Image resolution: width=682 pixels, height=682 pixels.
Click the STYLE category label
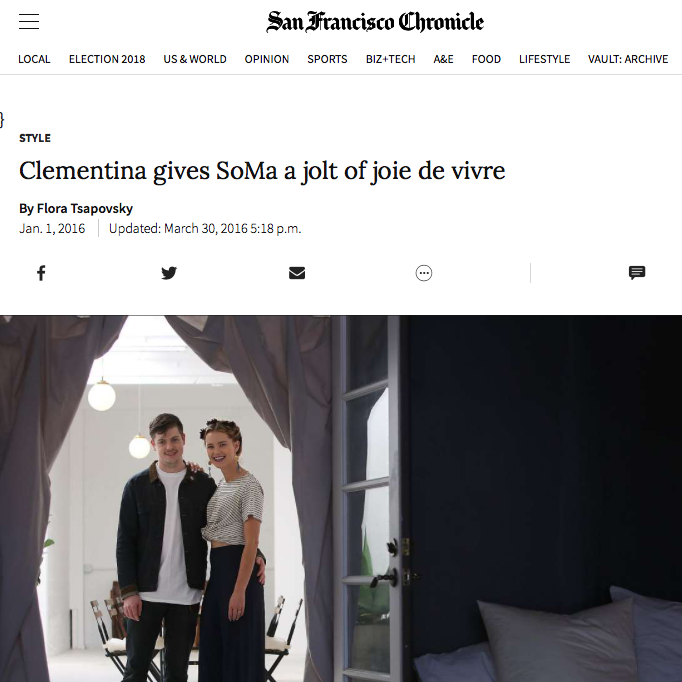click(35, 138)
